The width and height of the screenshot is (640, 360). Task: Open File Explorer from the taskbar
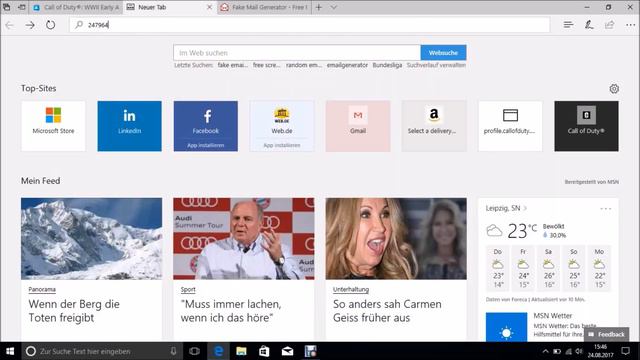(x=241, y=351)
